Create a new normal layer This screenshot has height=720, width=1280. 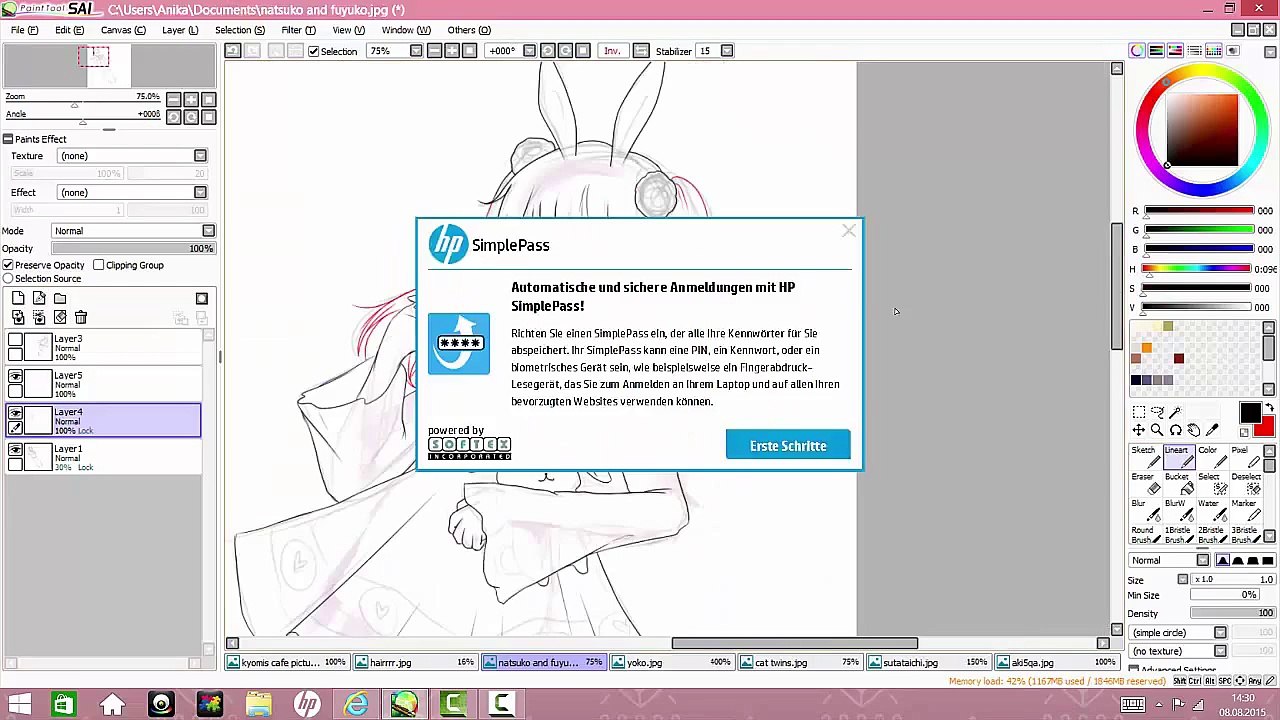[18, 298]
